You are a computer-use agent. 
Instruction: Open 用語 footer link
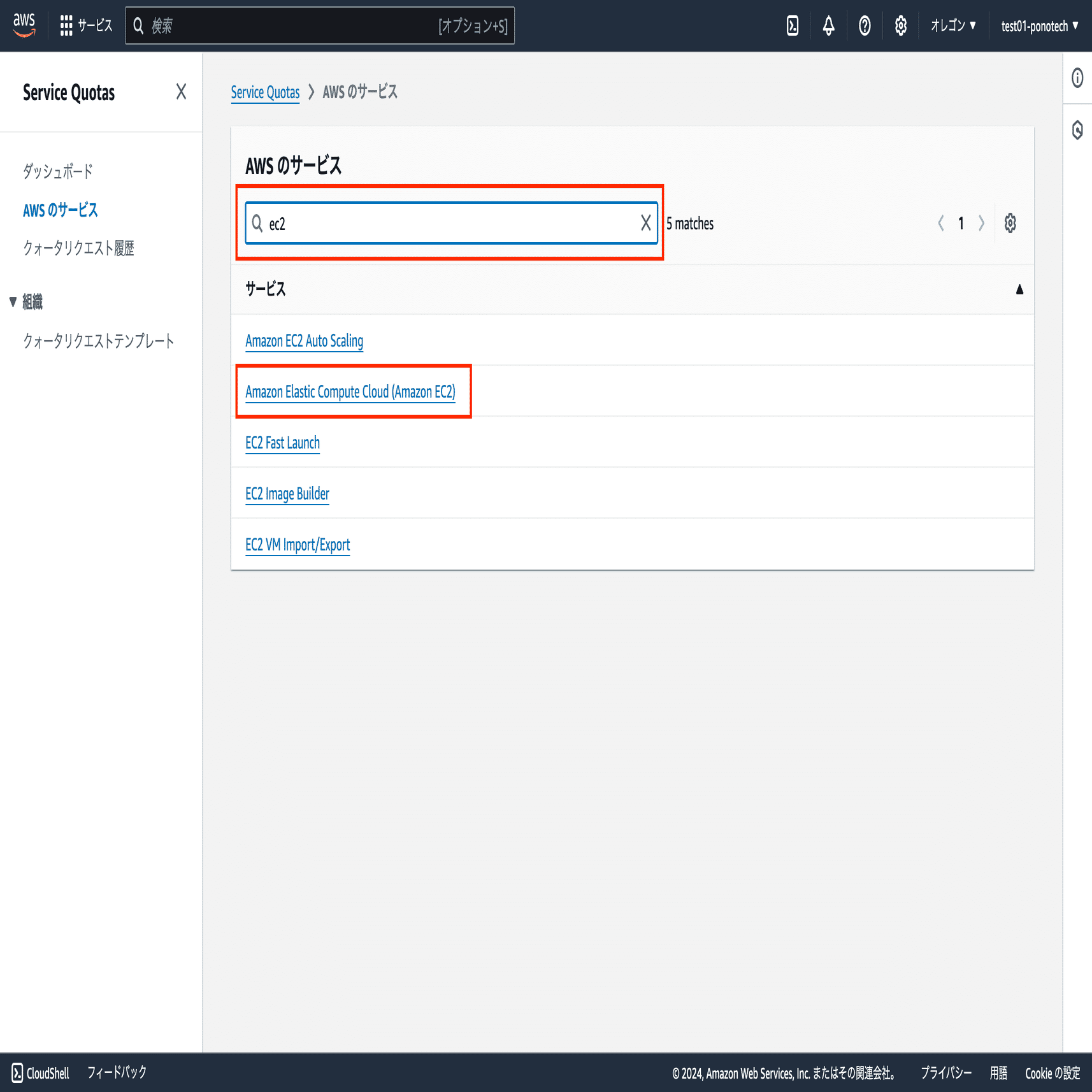[998, 1073]
